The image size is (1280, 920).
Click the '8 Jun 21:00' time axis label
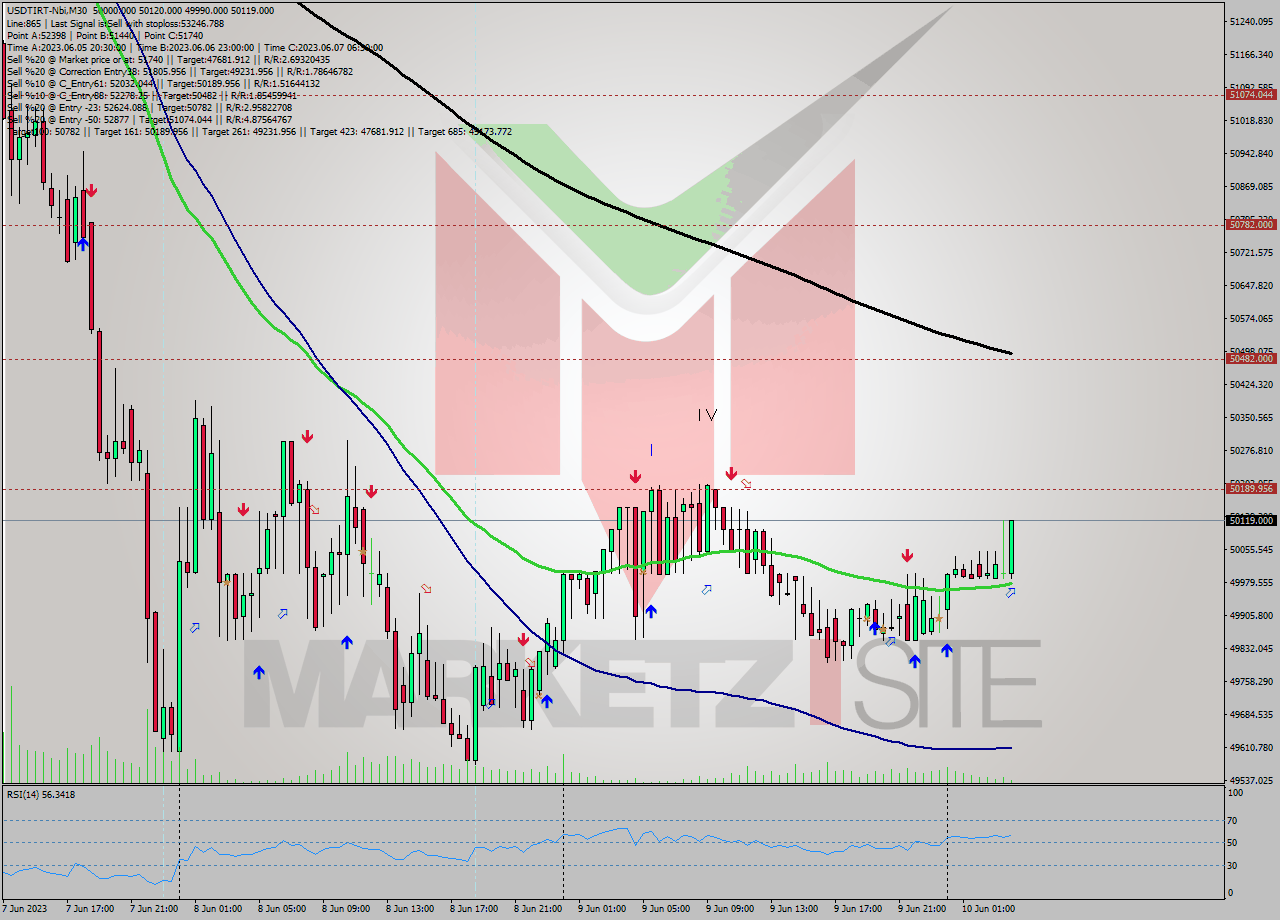(537, 909)
